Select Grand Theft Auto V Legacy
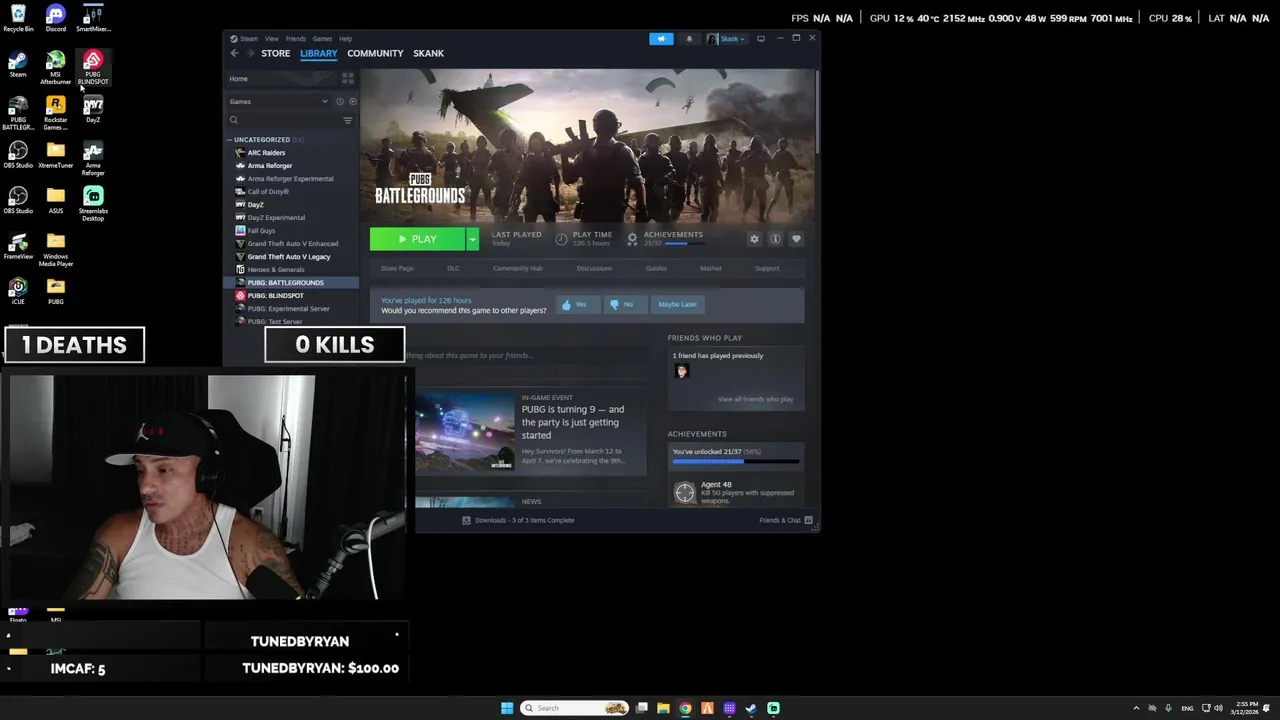Screen dimensions: 1280x720 coord(289,257)
